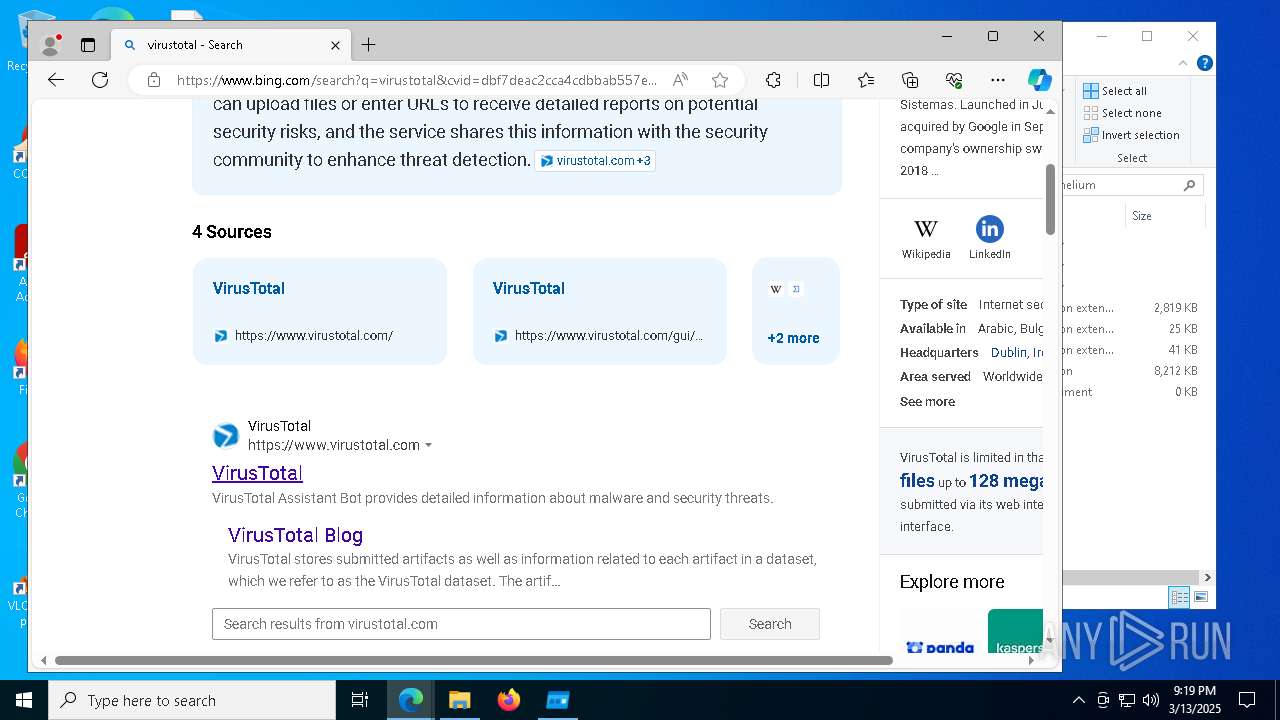Image resolution: width=1280 pixels, height=720 pixels.
Task: Open Edge Settings and more menu
Action: point(998,80)
